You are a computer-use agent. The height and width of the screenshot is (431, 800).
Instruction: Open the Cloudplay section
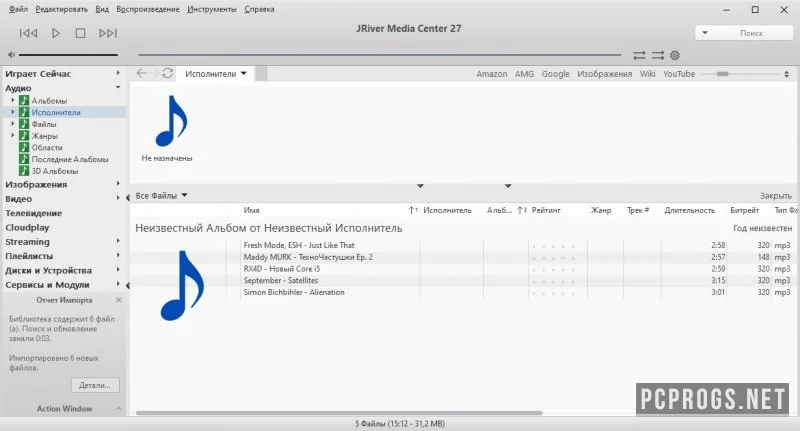click(27, 227)
